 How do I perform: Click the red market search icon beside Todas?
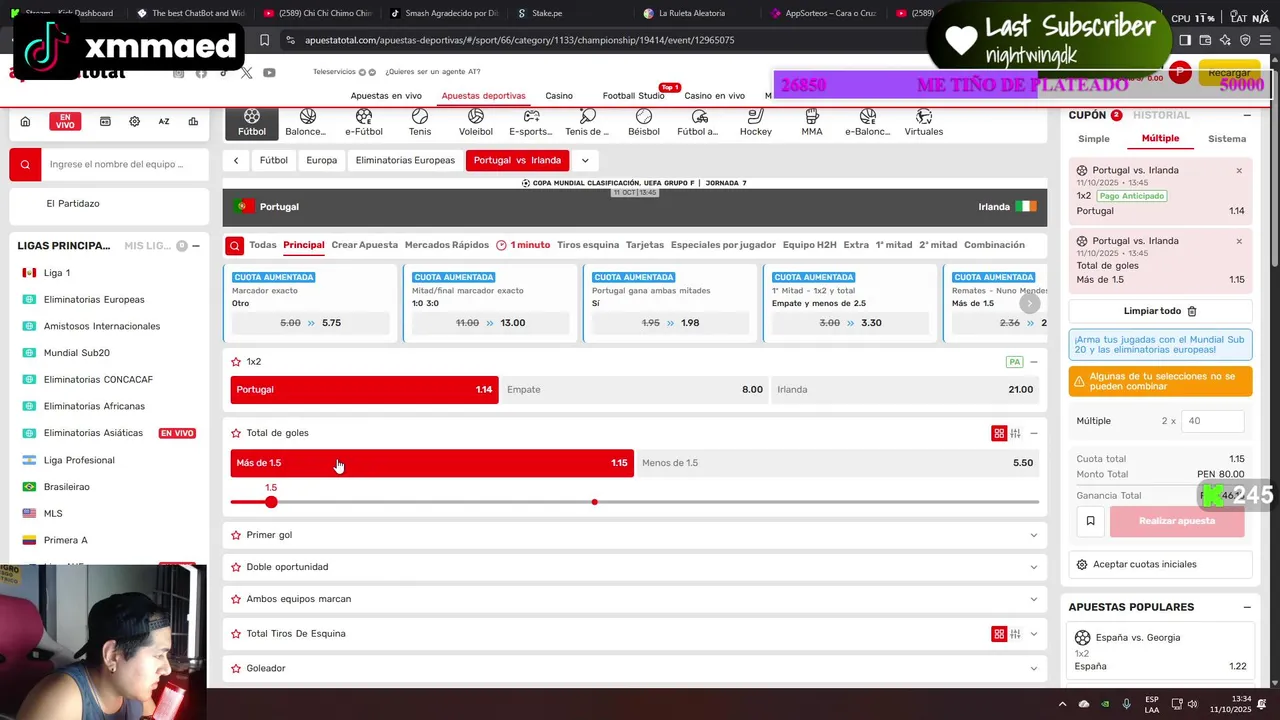tap(234, 245)
